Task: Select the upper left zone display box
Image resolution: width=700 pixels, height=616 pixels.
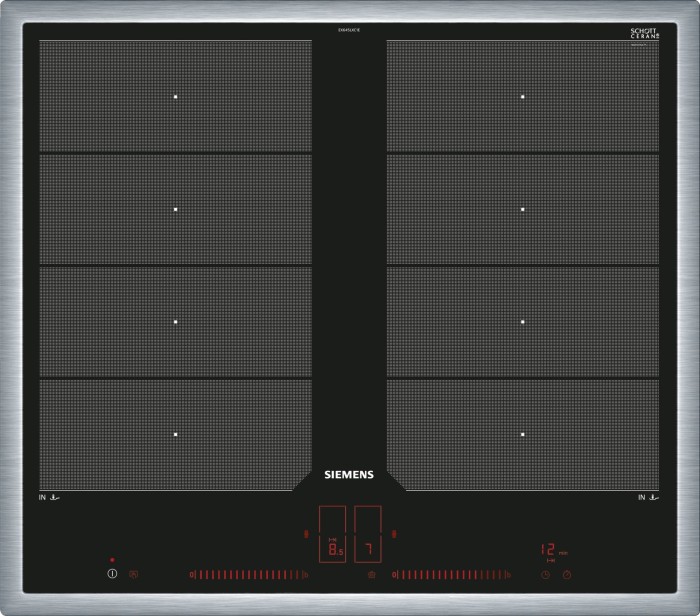Action: point(332,519)
